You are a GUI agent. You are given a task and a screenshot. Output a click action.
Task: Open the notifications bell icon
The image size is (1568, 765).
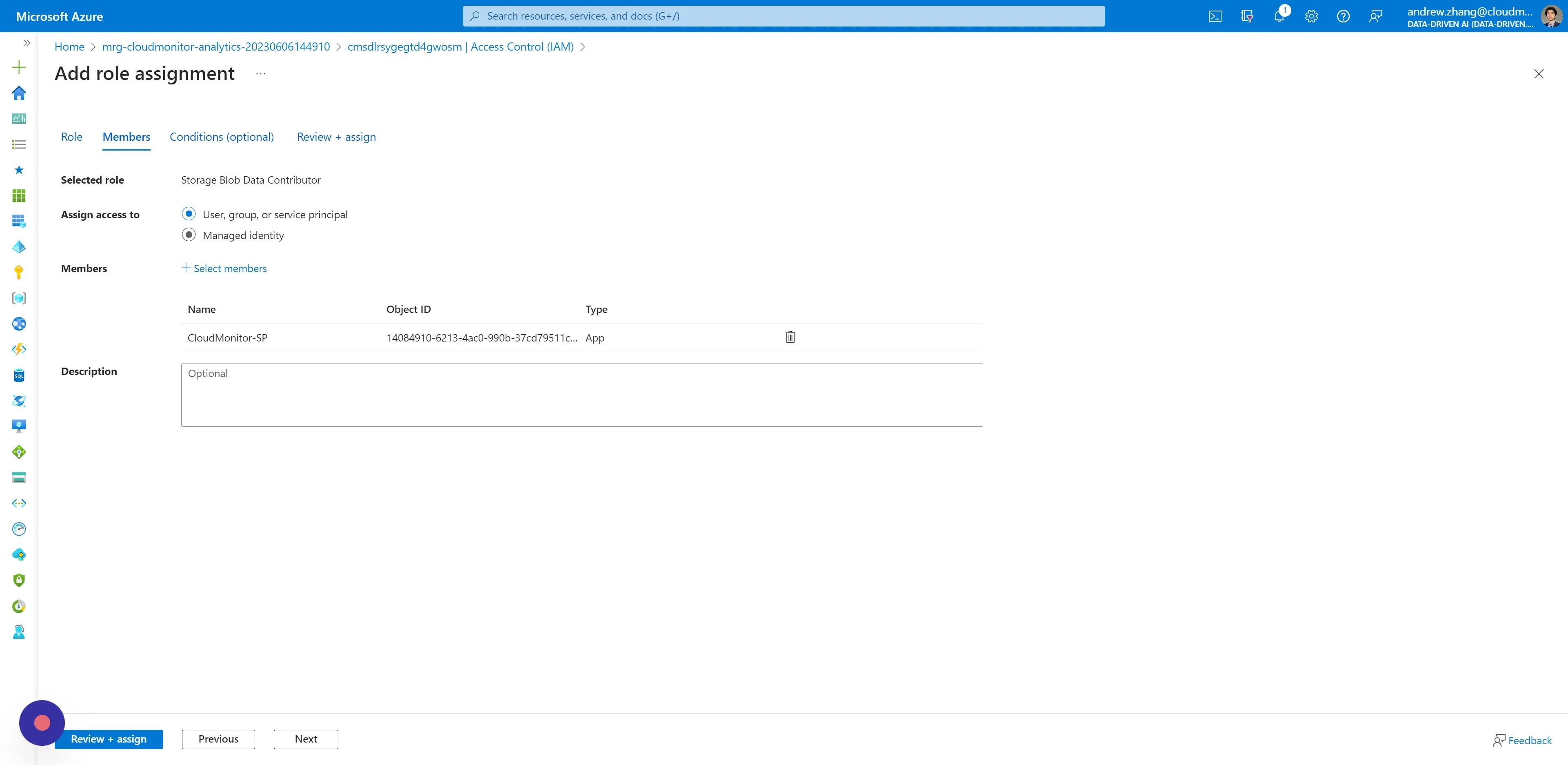click(x=1279, y=16)
